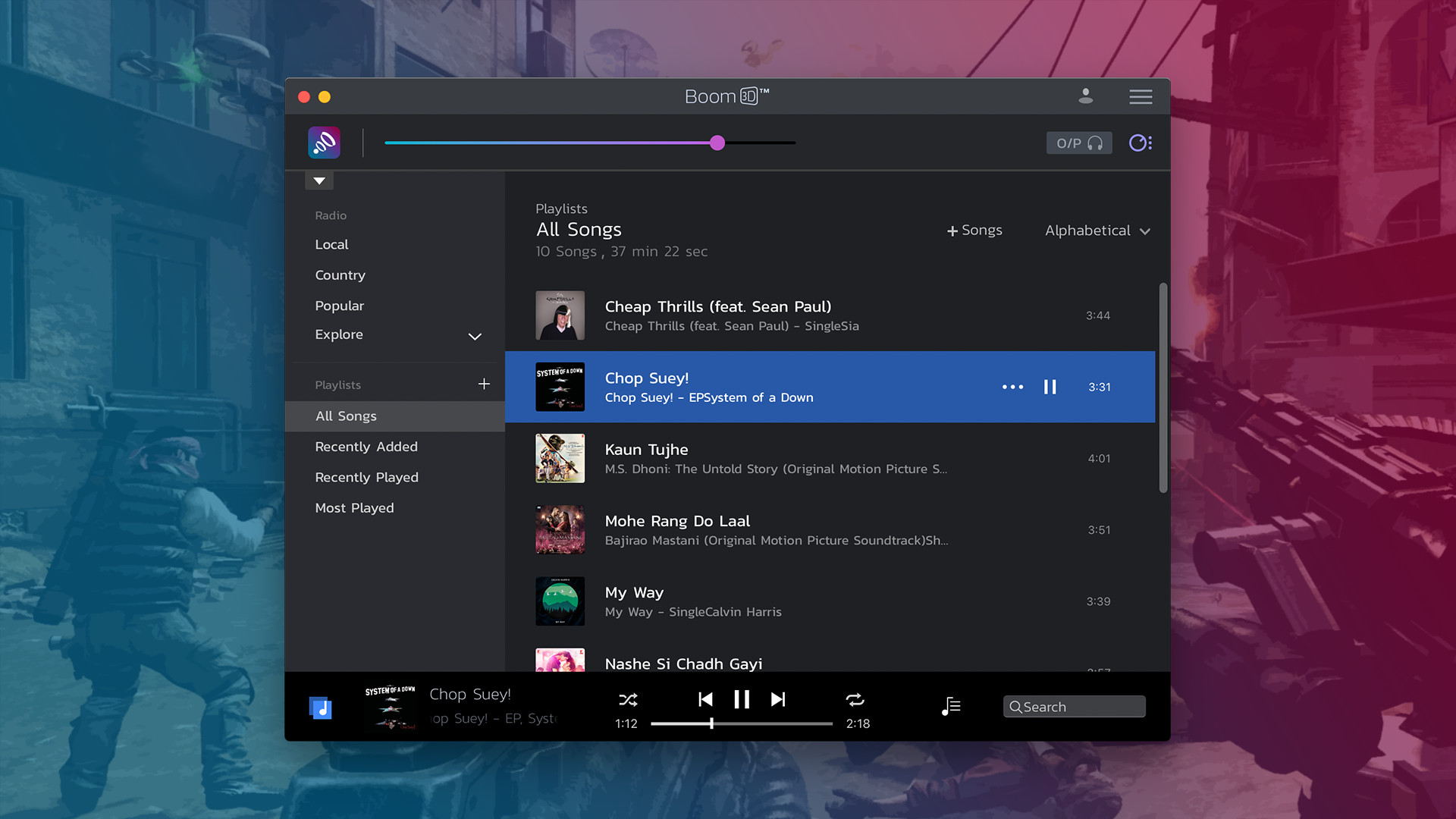
Task: Go to the previous track
Action: 705,699
